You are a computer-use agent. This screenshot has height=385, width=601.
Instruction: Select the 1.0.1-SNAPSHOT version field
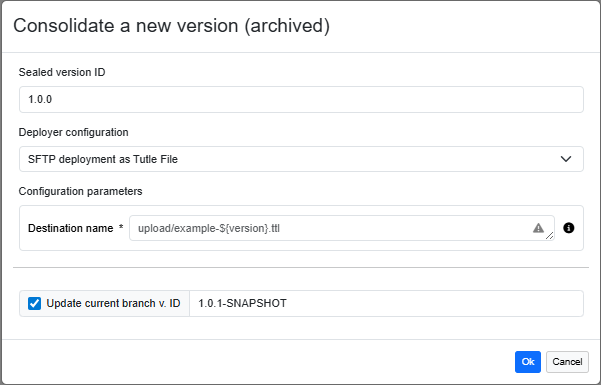[386, 303]
